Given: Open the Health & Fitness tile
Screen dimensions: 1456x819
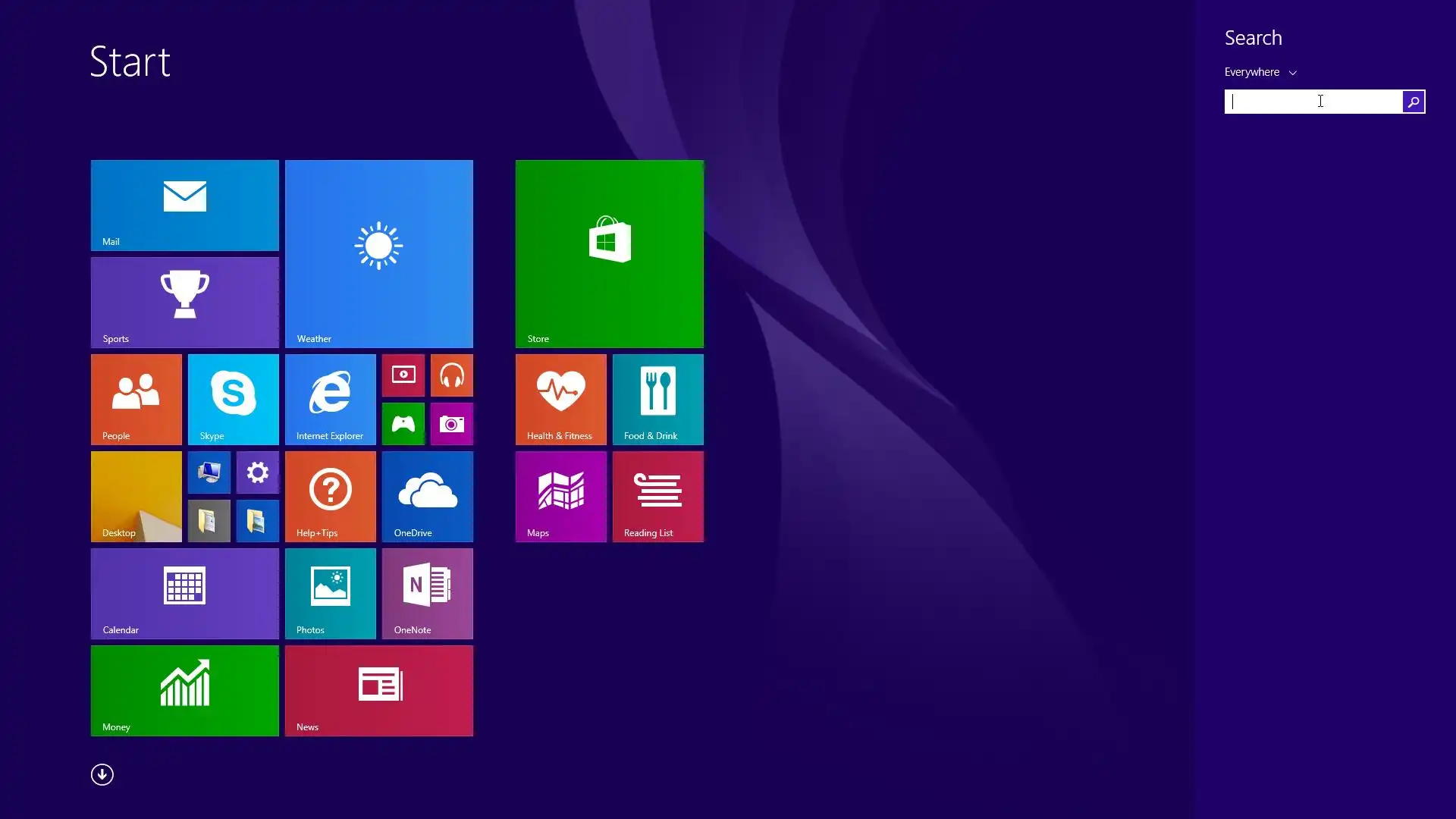Looking at the screenshot, I should click(560, 399).
